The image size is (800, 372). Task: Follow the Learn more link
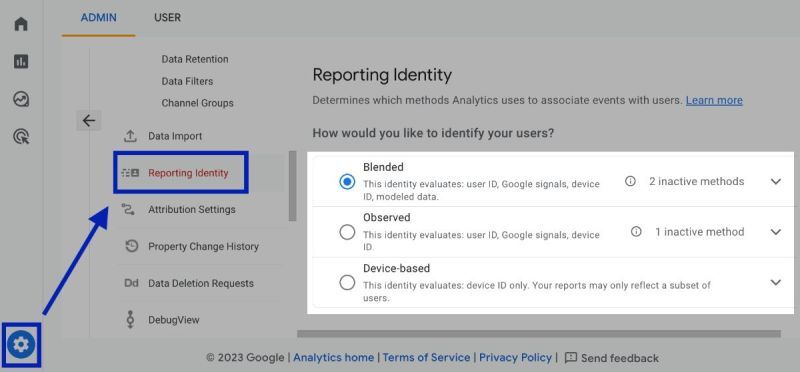(x=714, y=100)
